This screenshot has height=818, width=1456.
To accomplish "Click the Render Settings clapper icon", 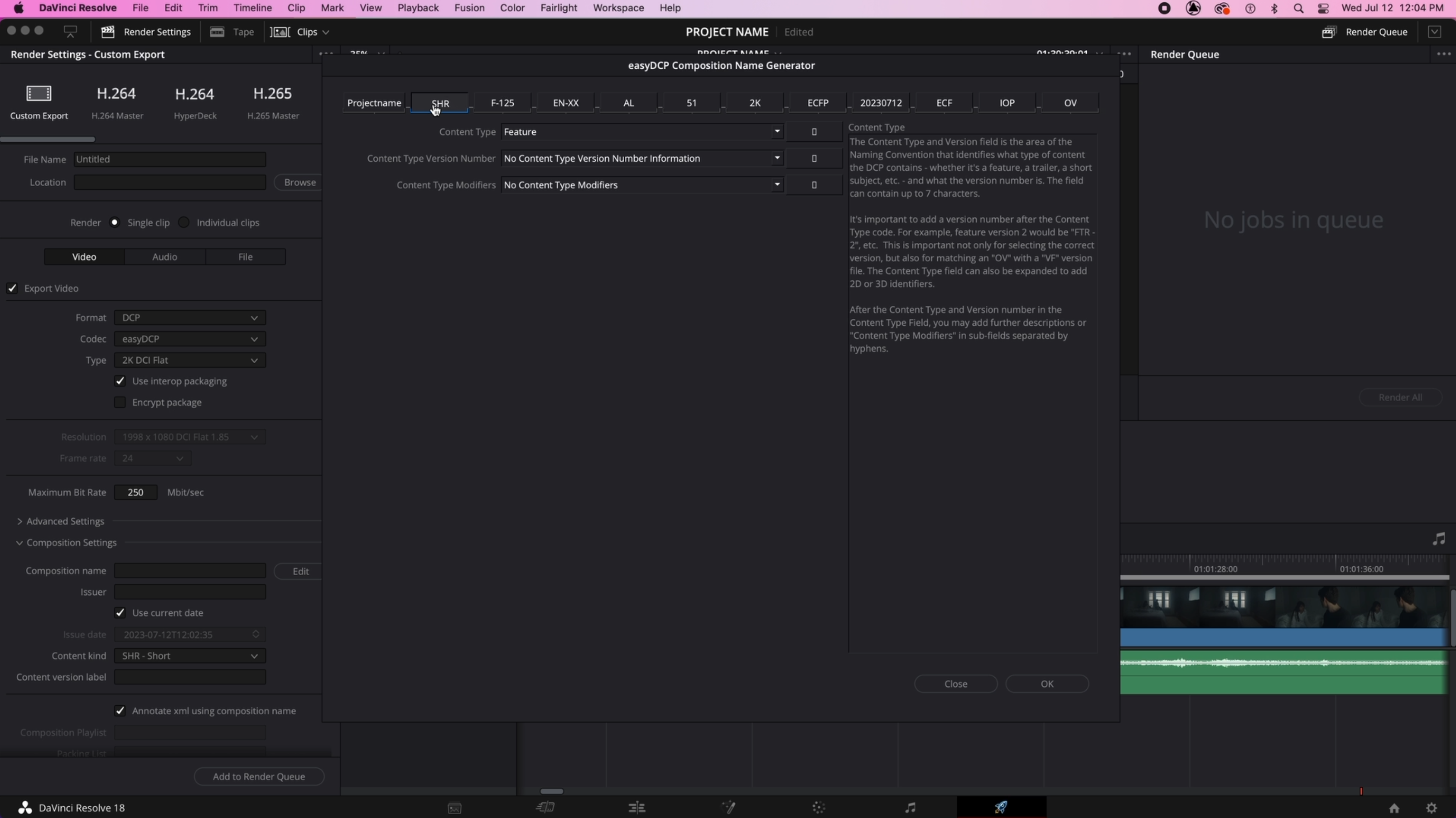I will click(107, 32).
